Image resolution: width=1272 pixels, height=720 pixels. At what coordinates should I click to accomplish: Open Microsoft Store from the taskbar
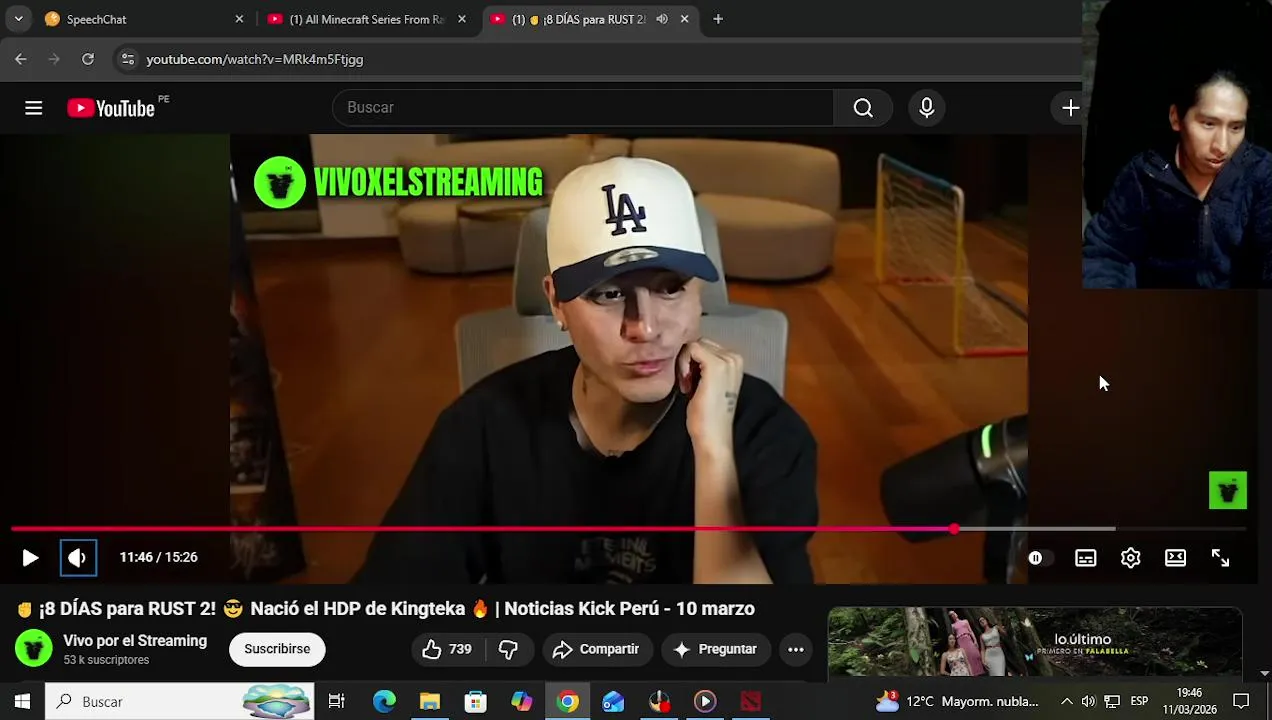click(476, 701)
